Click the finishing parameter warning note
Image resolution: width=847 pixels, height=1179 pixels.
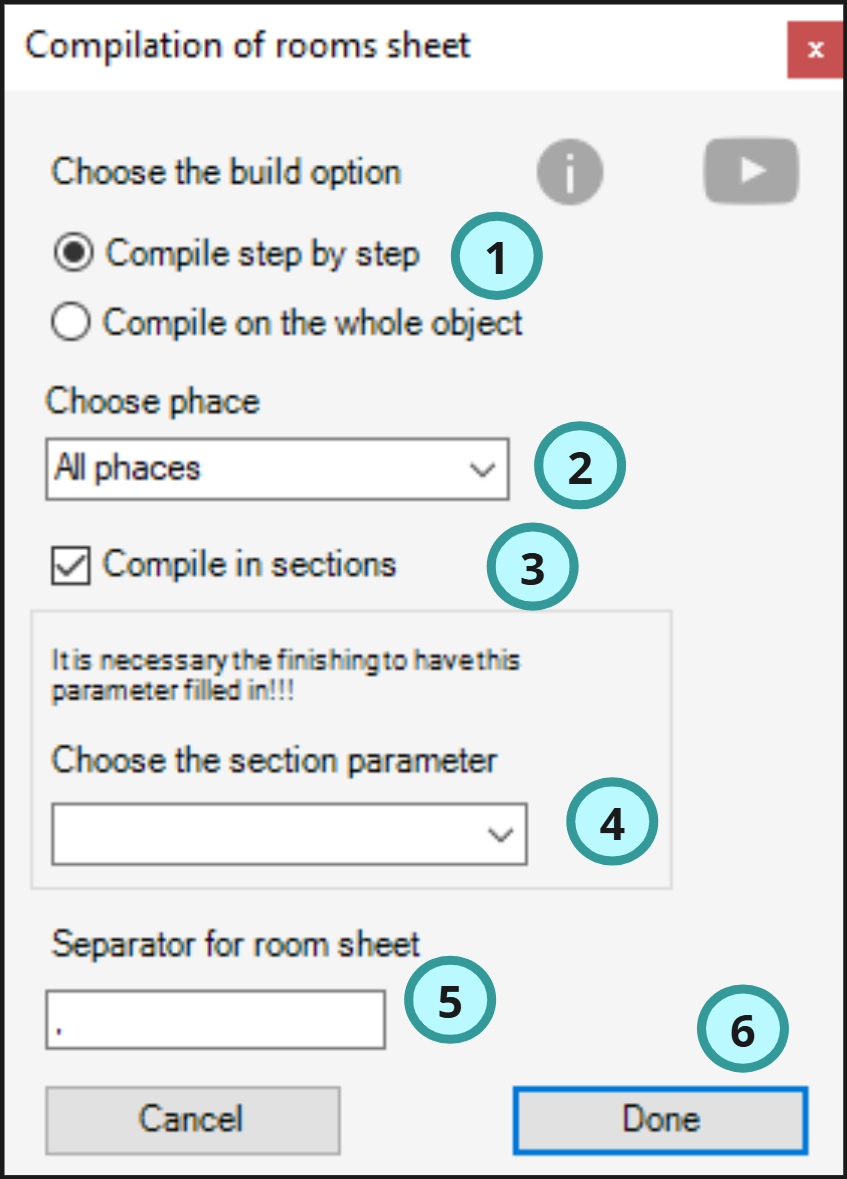[286, 675]
